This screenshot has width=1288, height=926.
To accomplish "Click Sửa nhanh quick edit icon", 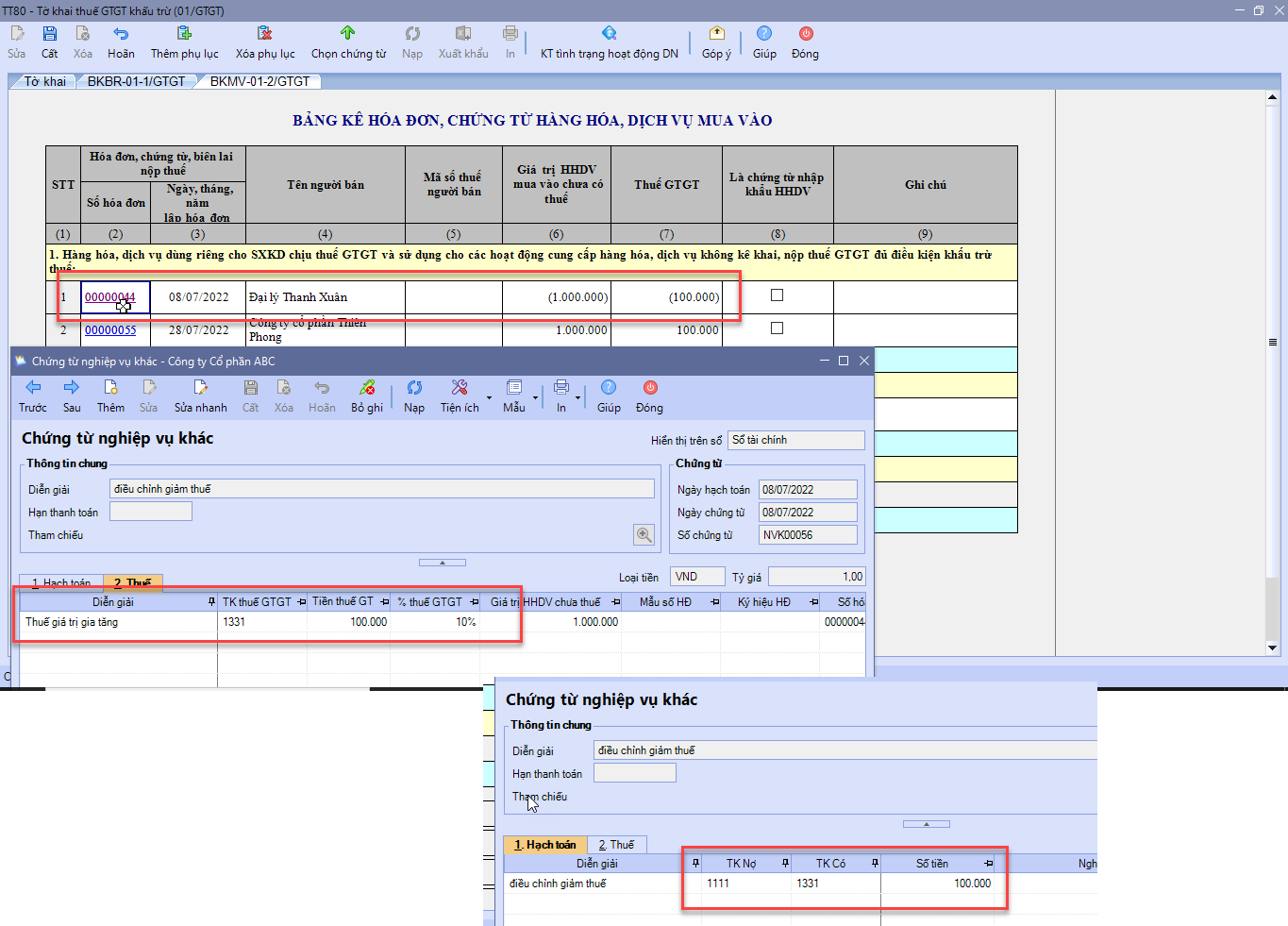I will point(200,387).
